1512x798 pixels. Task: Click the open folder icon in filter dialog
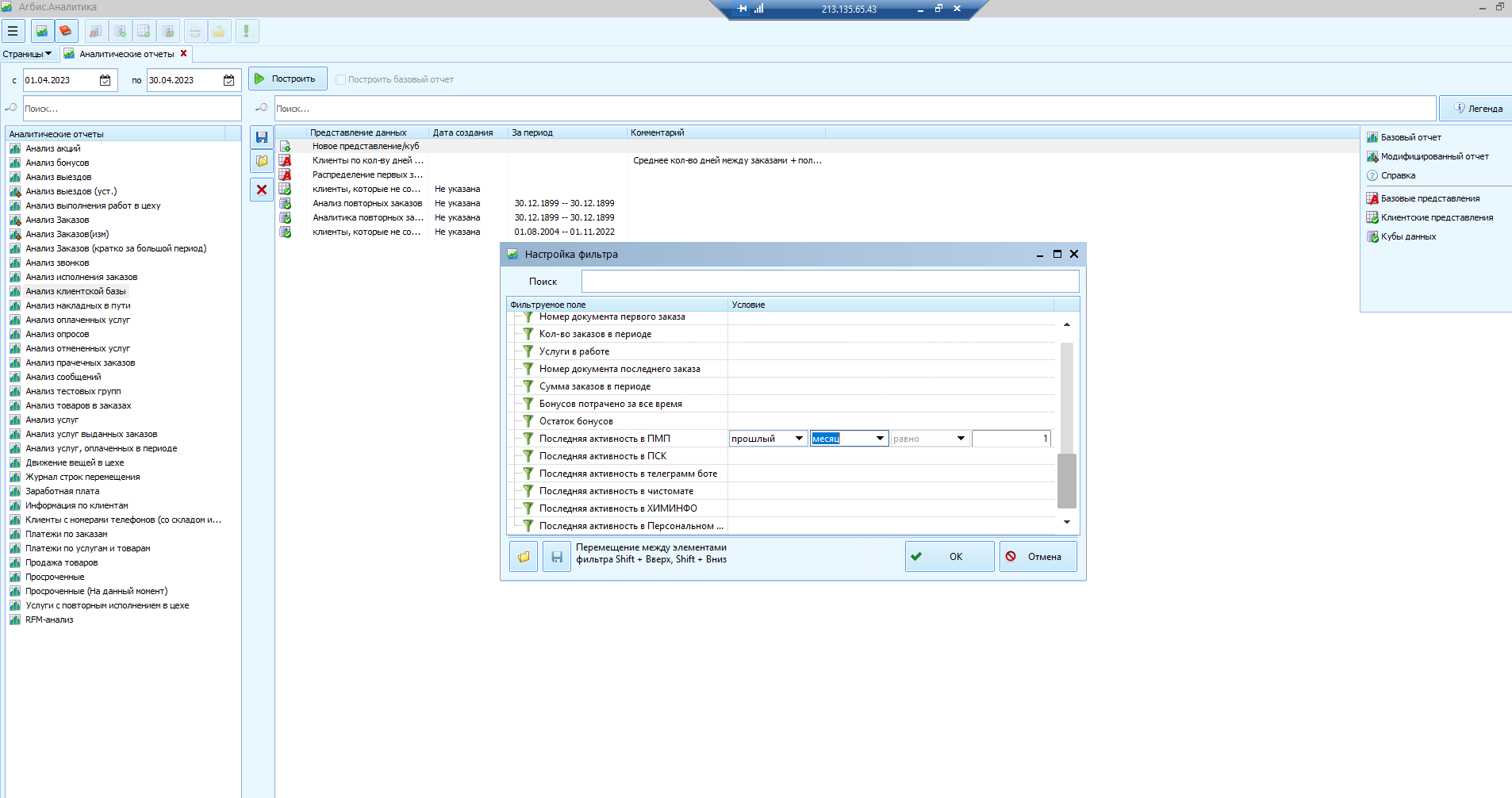click(x=524, y=557)
